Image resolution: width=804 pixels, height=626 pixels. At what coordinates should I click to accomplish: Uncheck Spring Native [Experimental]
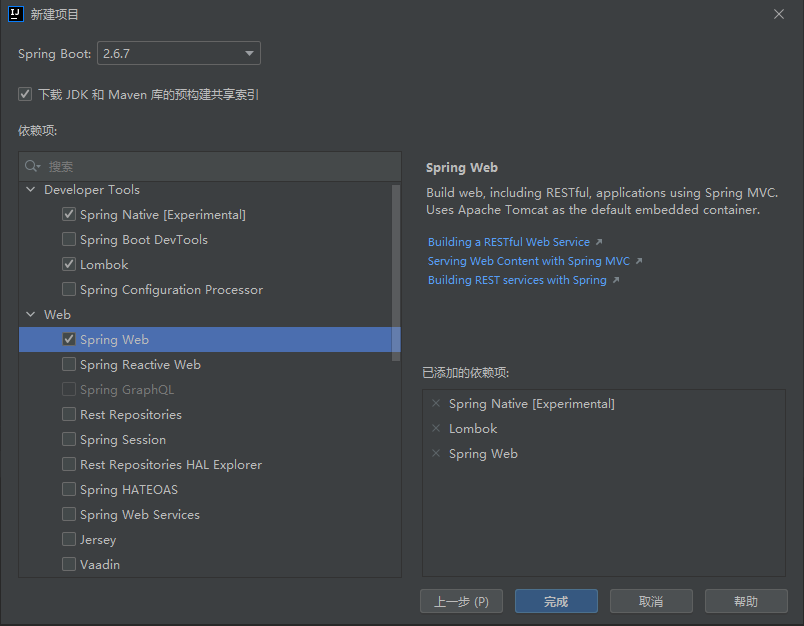pyautogui.click(x=69, y=214)
